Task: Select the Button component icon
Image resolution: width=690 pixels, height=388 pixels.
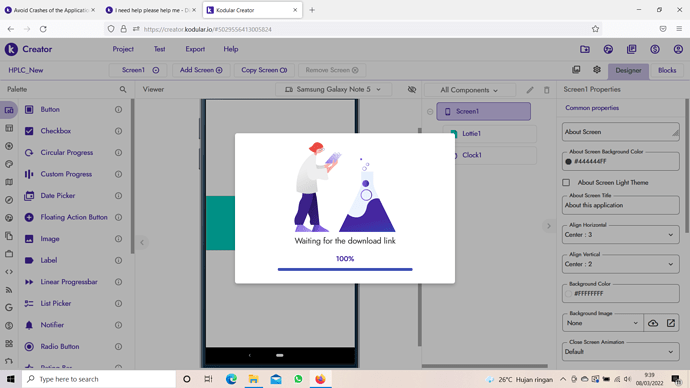Action: click(29, 110)
